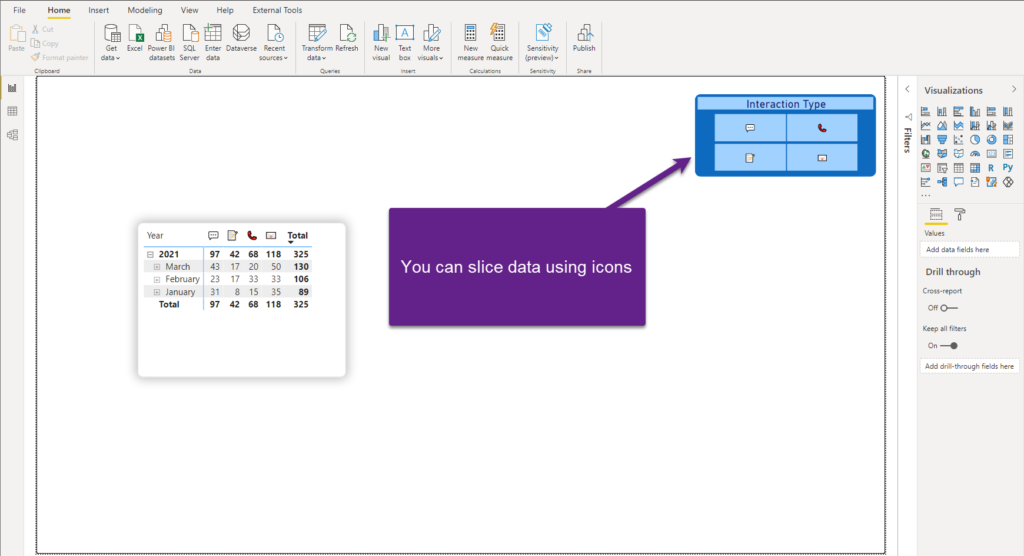Switch to the Modeling tab
Viewport: 1024px width, 556px height.
coord(145,10)
